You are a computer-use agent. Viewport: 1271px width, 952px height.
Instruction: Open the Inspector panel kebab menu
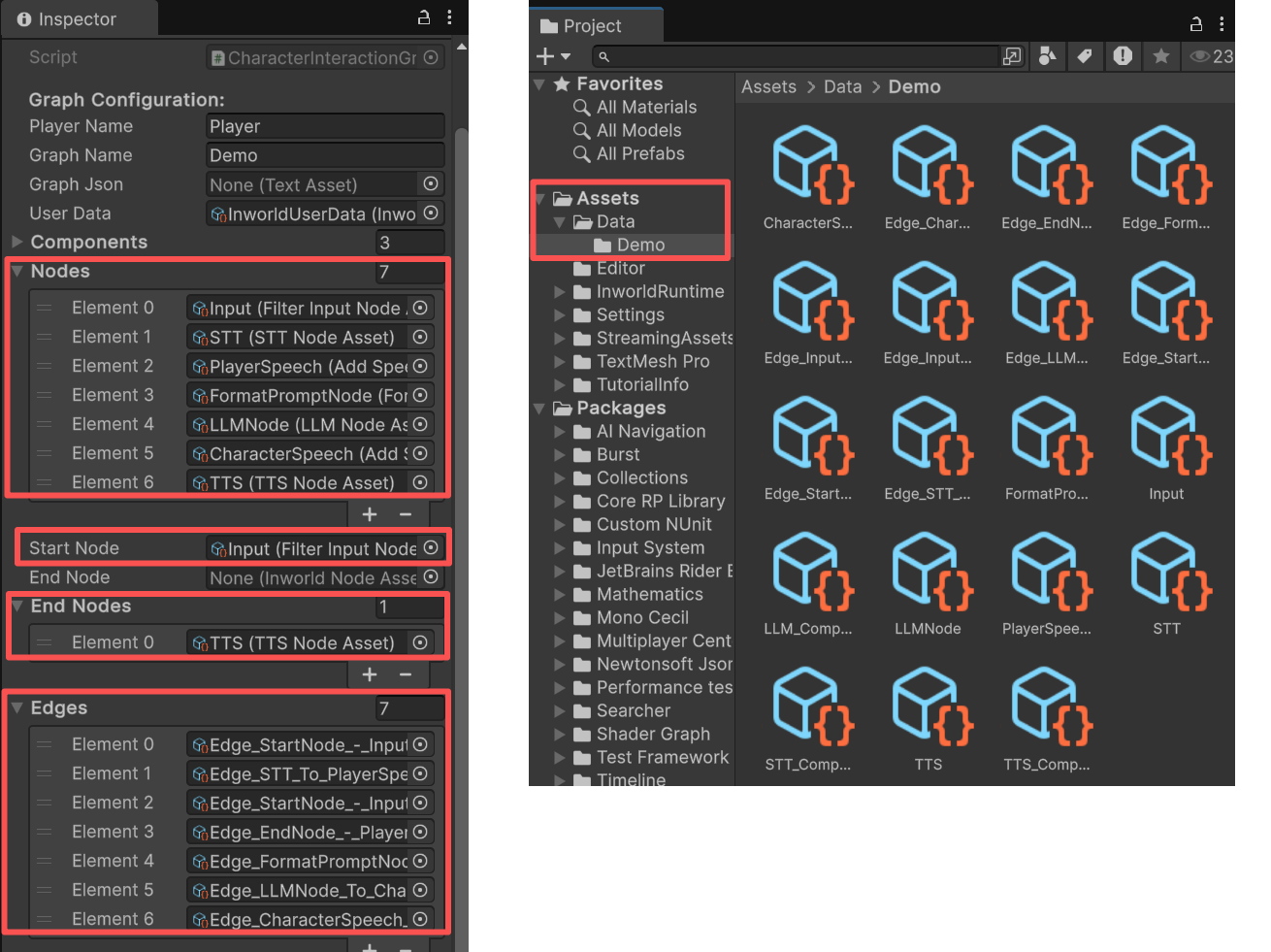pos(449,17)
